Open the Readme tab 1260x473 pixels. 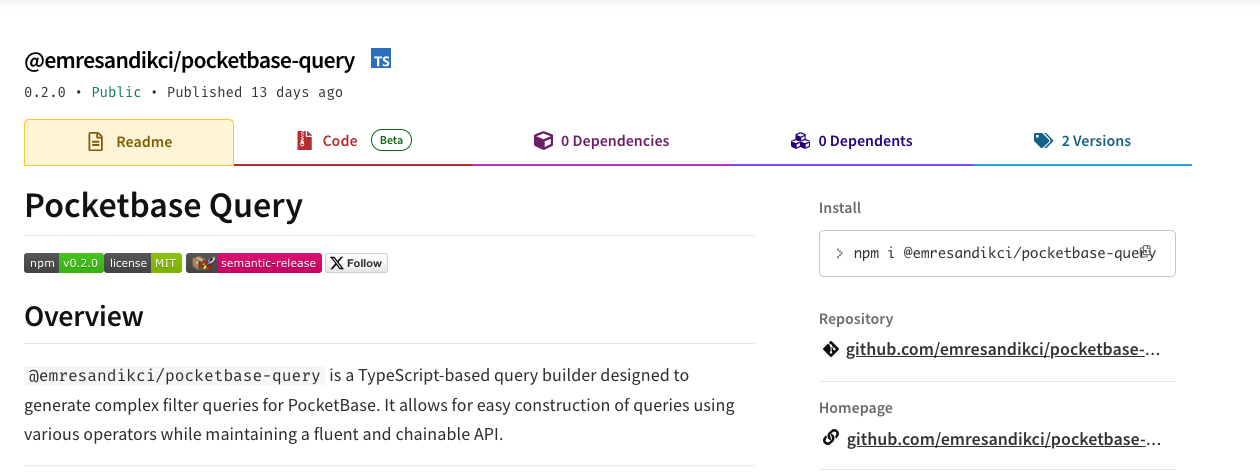click(129, 142)
